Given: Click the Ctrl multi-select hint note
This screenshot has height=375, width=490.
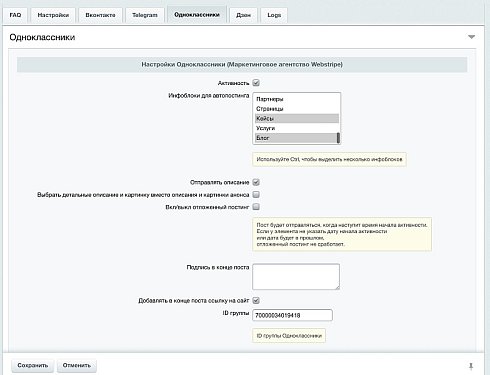Looking at the screenshot, I should tap(329, 159).
